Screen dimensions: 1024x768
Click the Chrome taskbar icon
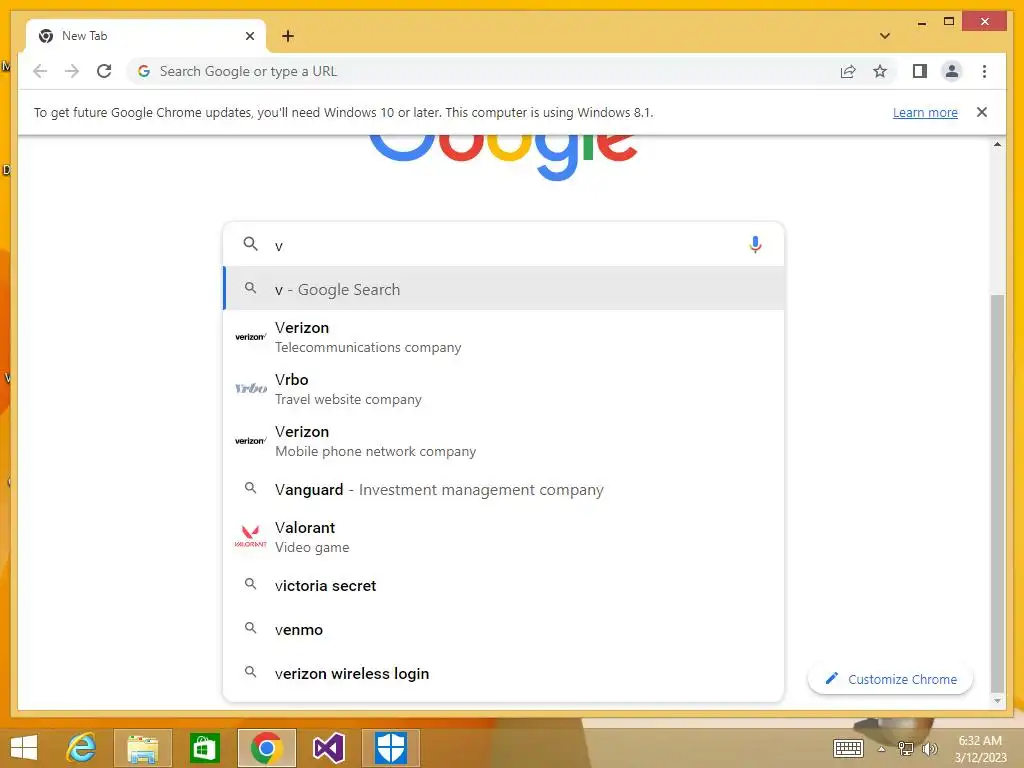point(266,748)
